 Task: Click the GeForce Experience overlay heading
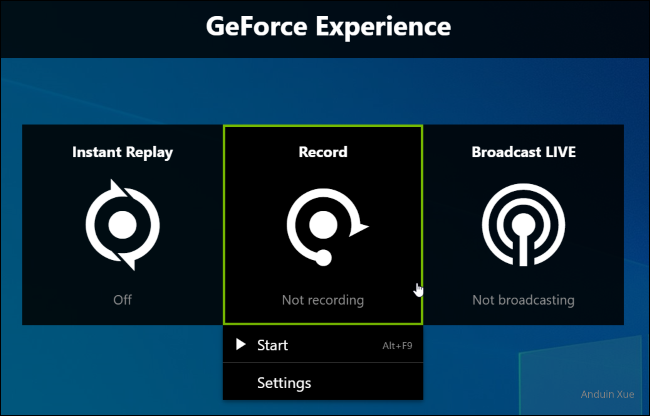pyautogui.click(x=328, y=26)
